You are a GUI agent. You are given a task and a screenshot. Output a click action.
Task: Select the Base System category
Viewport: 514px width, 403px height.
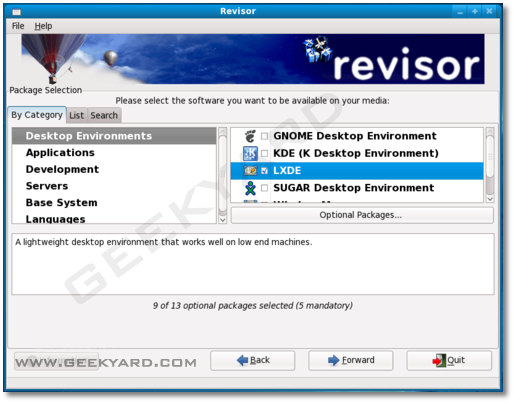tap(114, 203)
